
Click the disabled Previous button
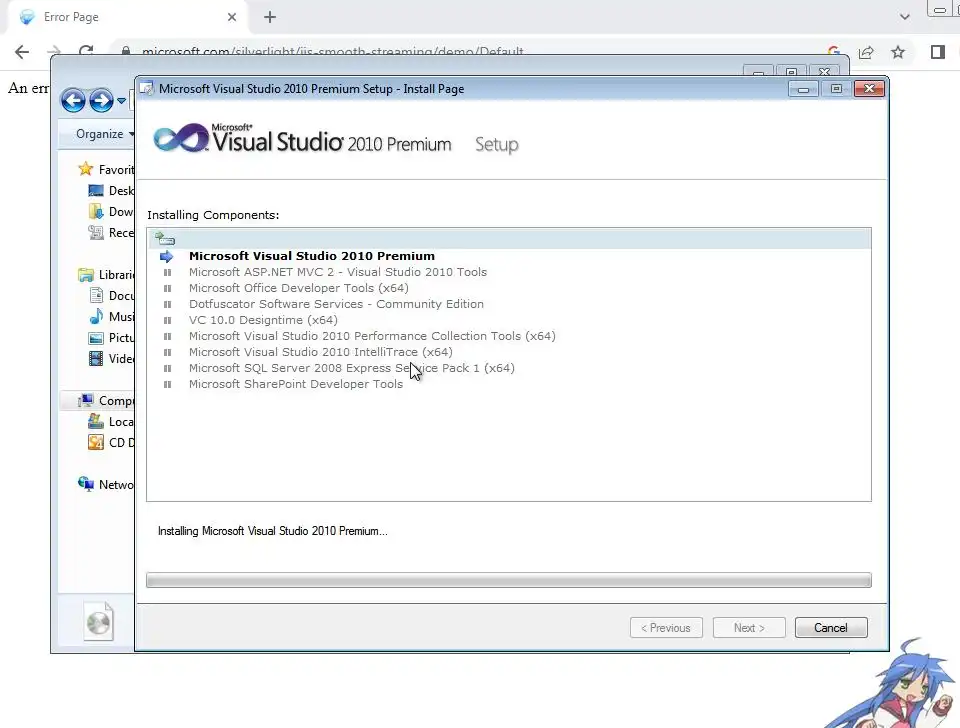(666, 628)
